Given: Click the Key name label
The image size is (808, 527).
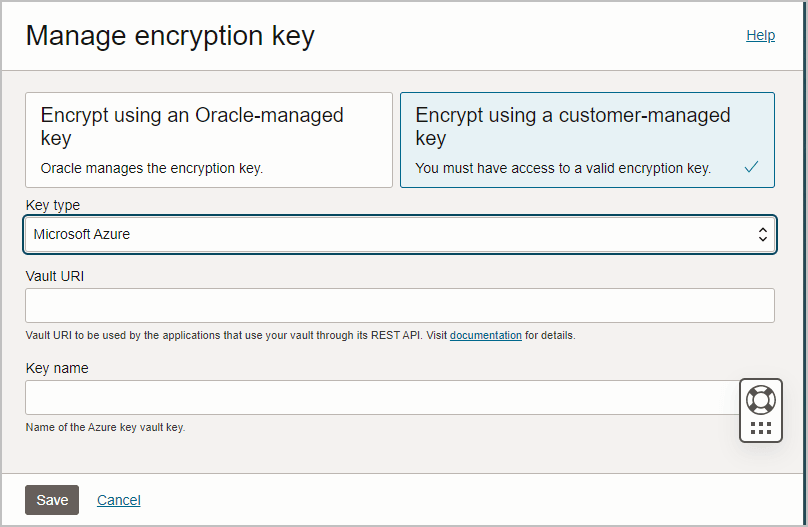Looking at the screenshot, I should coord(57,368).
